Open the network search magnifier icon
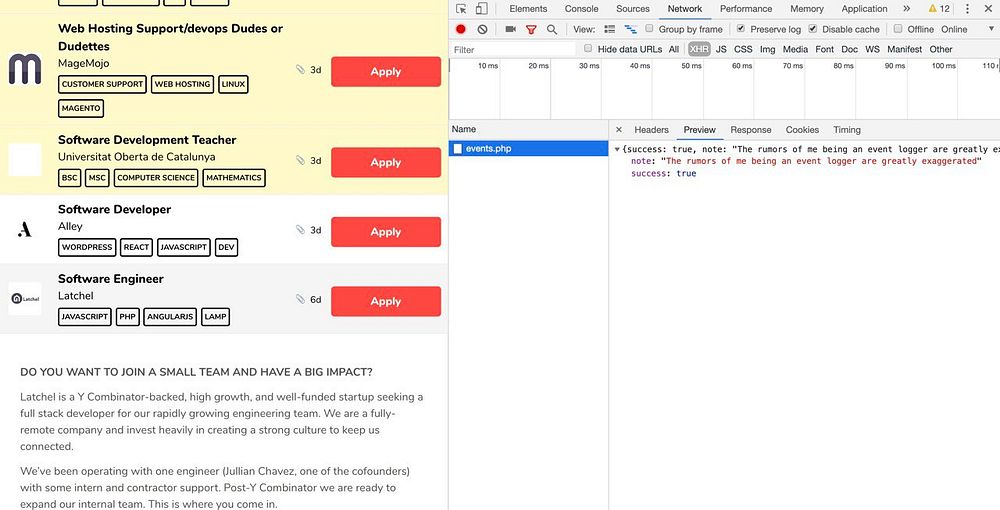The width and height of the screenshot is (1000, 510). tap(552, 29)
